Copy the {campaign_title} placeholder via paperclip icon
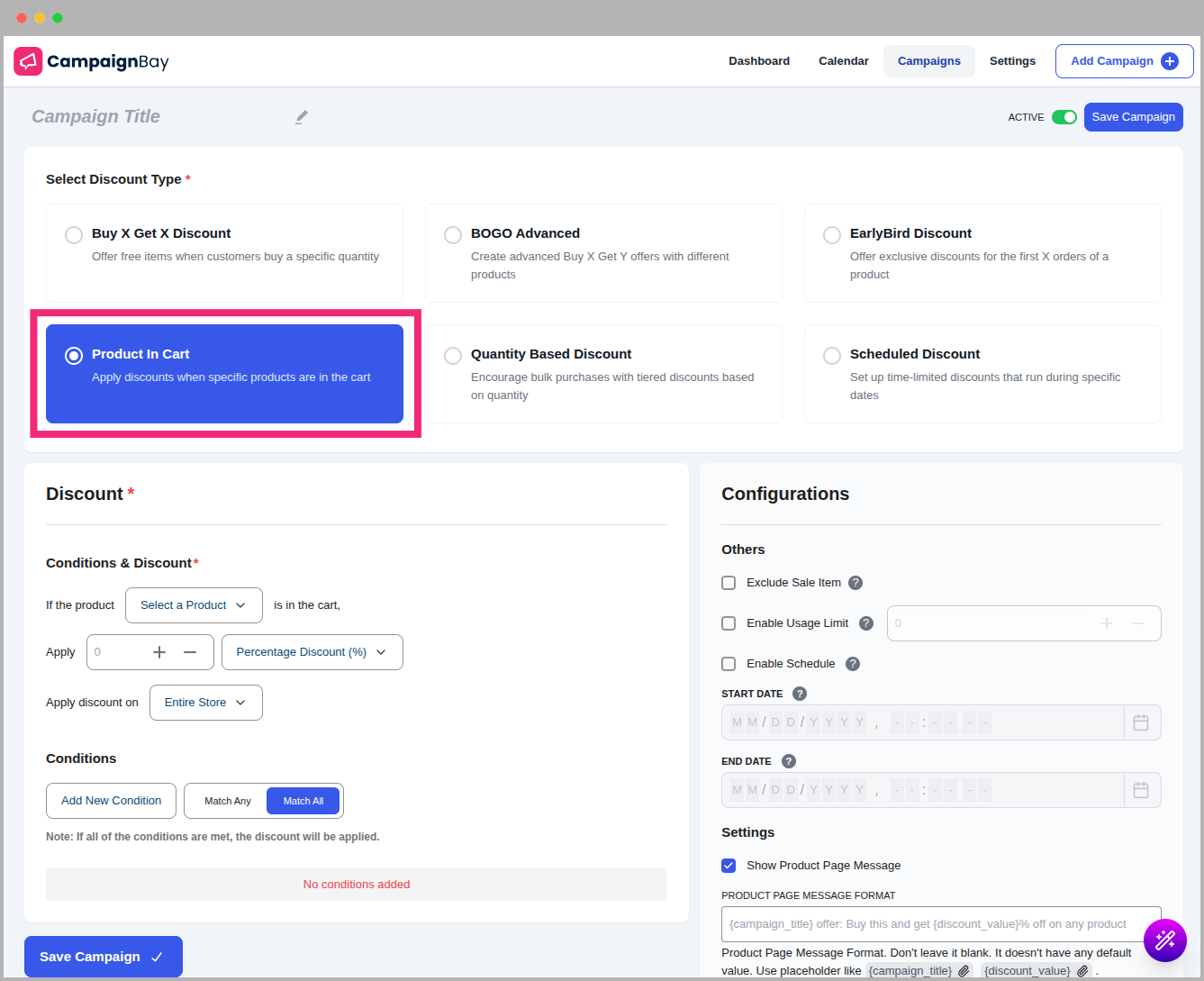This screenshot has width=1204, height=981. [x=964, y=971]
